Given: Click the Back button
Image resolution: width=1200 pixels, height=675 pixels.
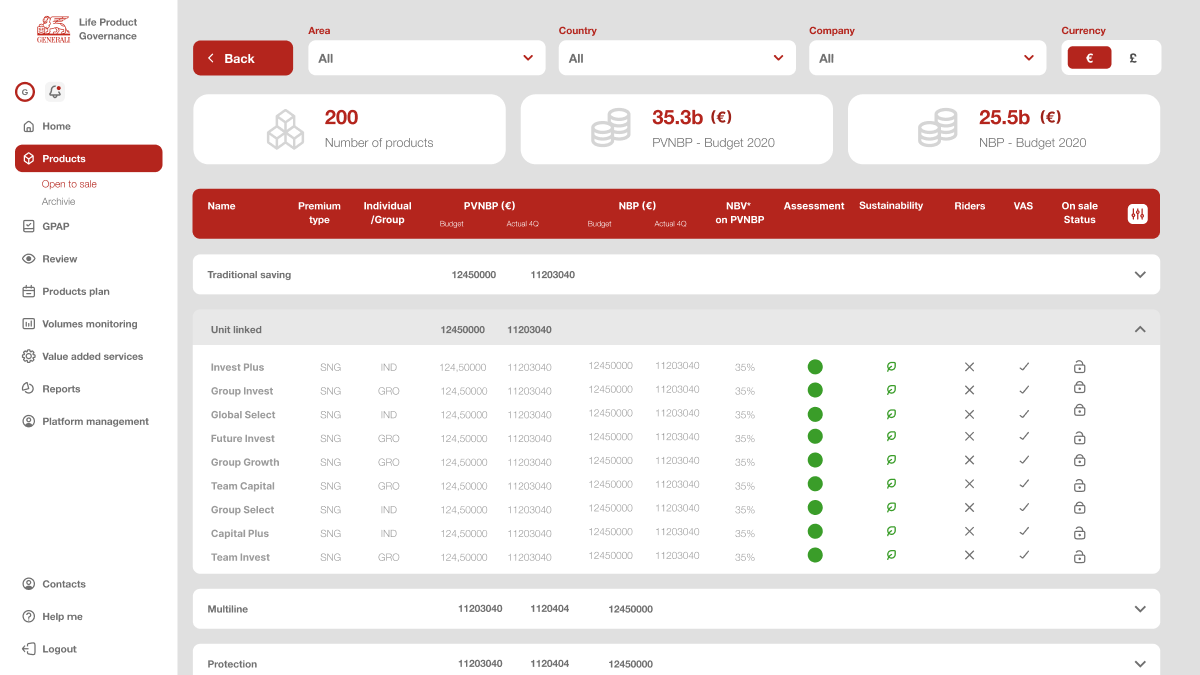Looking at the screenshot, I should (243, 58).
